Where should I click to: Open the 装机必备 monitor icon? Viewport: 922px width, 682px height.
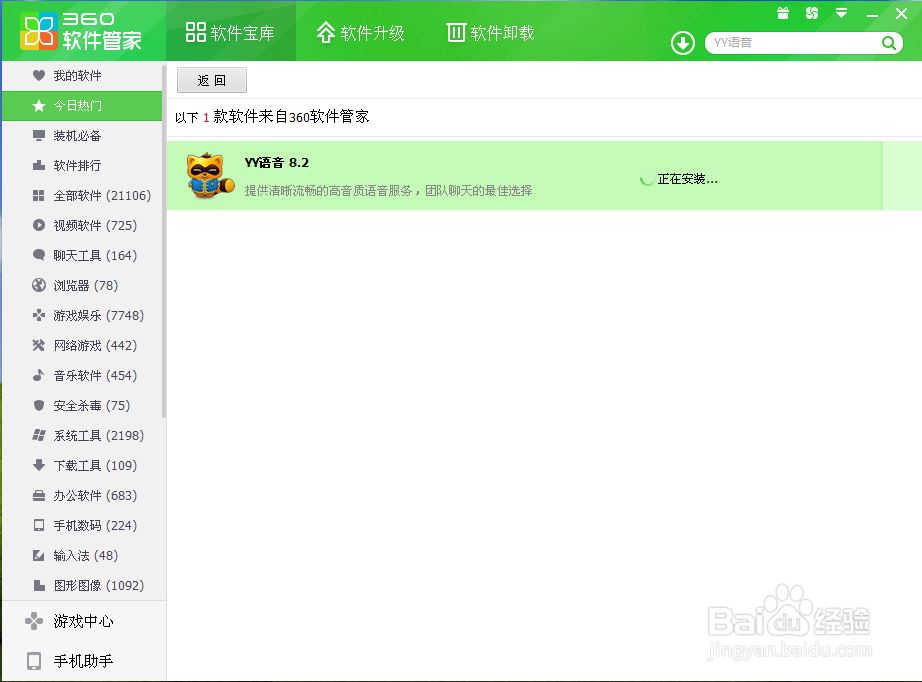point(39,135)
